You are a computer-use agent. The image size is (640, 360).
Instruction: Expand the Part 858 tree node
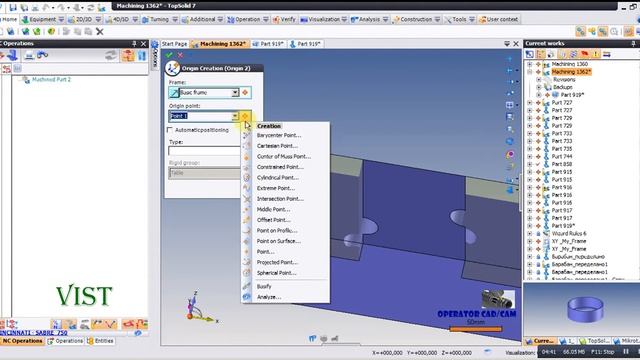click(529, 164)
